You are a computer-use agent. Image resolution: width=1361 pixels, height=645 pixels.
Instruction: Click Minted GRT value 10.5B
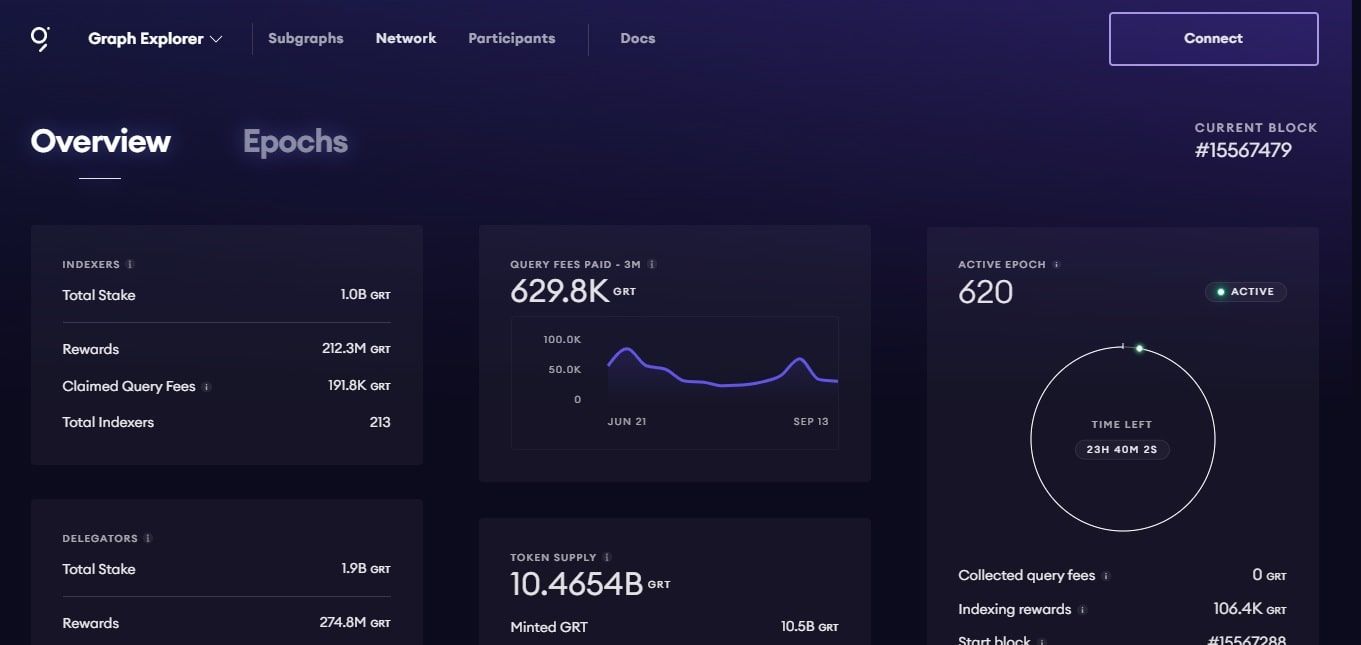tap(810, 627)
